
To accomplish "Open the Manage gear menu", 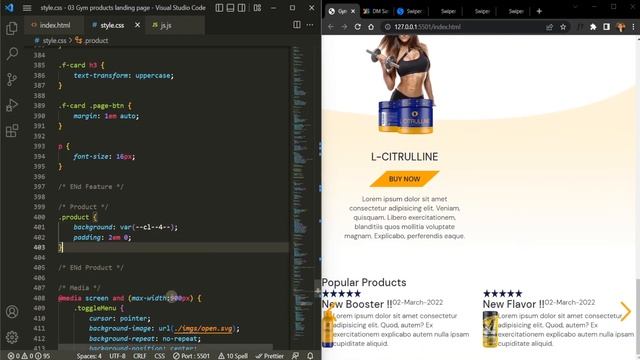I will pos(12,337).
